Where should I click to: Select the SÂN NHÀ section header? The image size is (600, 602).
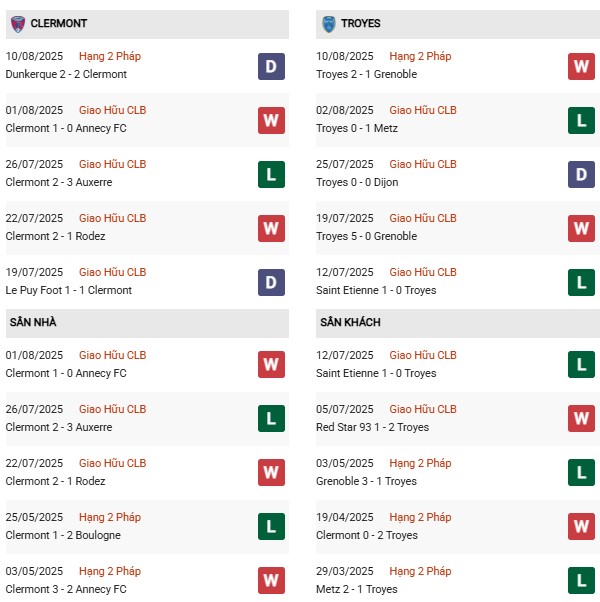(33, 323)
